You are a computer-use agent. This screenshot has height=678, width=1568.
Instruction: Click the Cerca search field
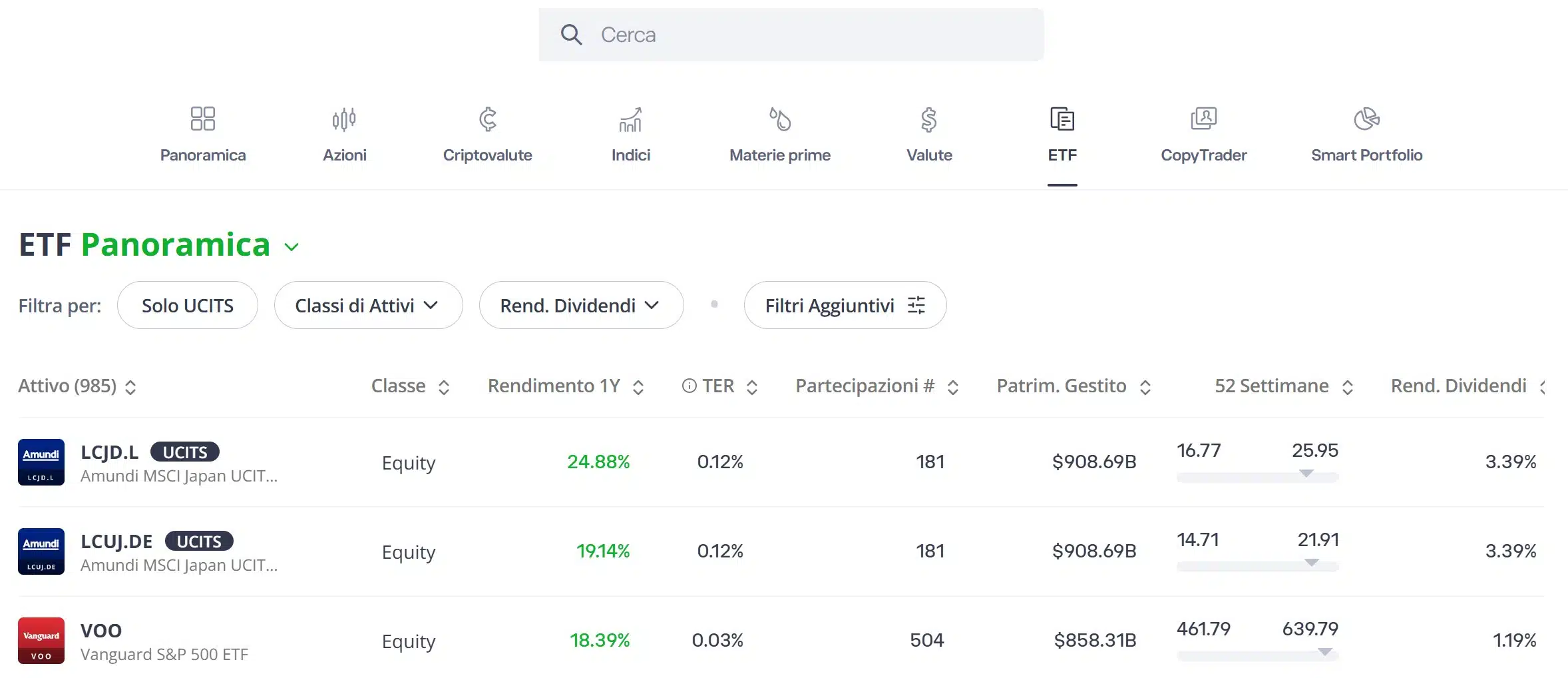pyautogui.click(x=791, y=34)
